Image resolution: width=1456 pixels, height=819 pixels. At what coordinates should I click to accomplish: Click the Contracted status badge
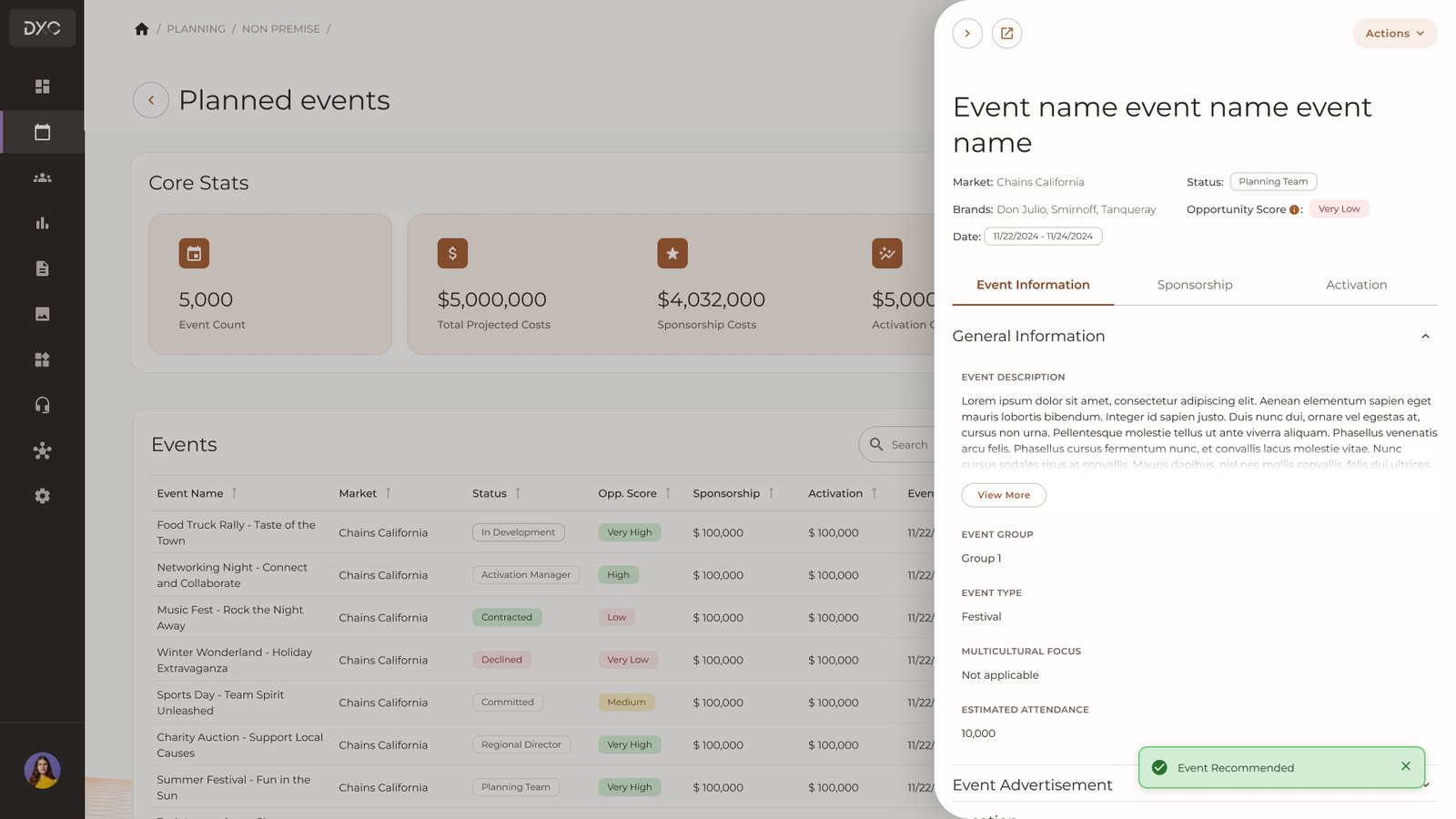click(507, 617)
